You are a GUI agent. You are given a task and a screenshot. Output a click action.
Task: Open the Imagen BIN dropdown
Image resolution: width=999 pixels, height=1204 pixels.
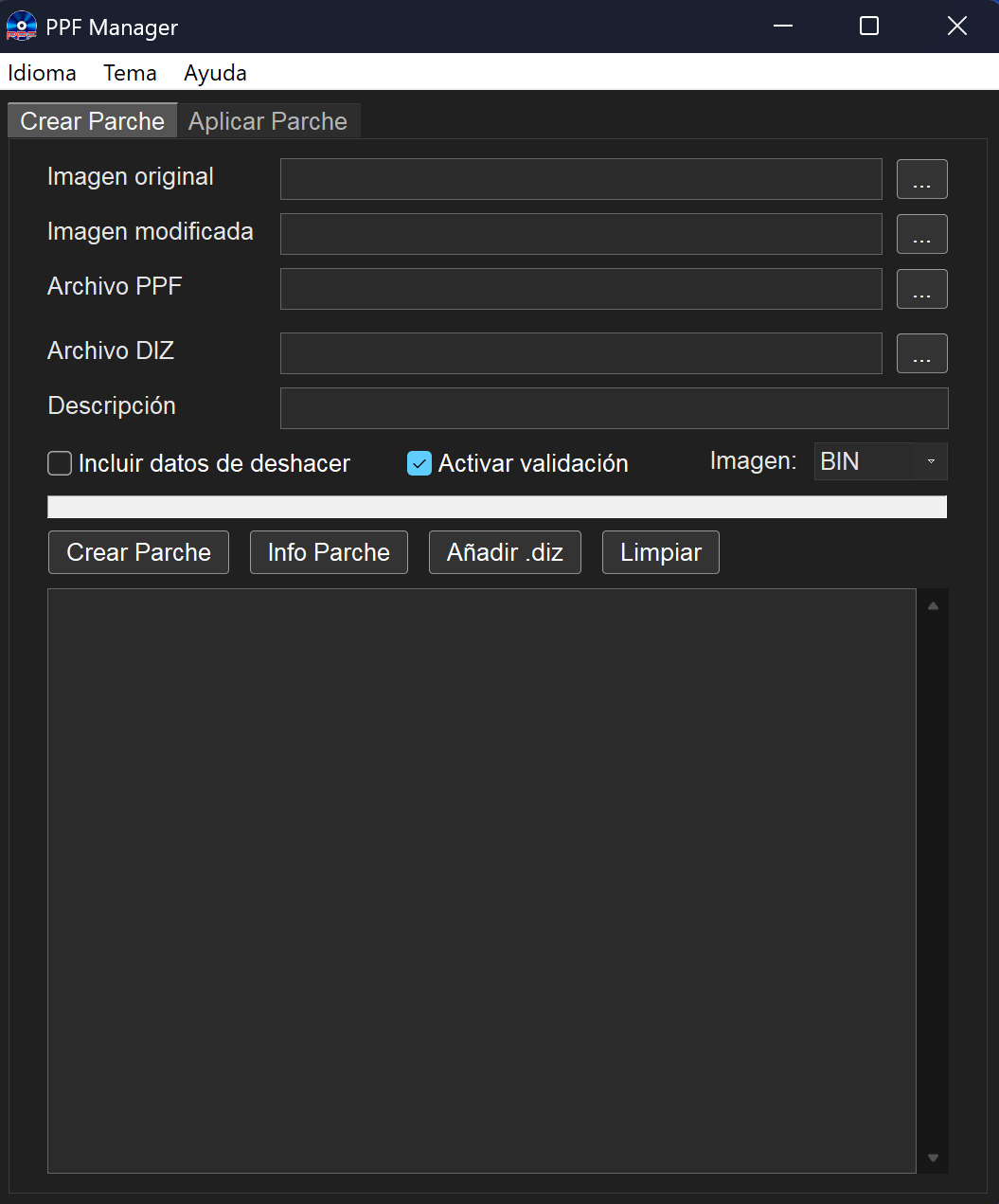pos(880,461)
